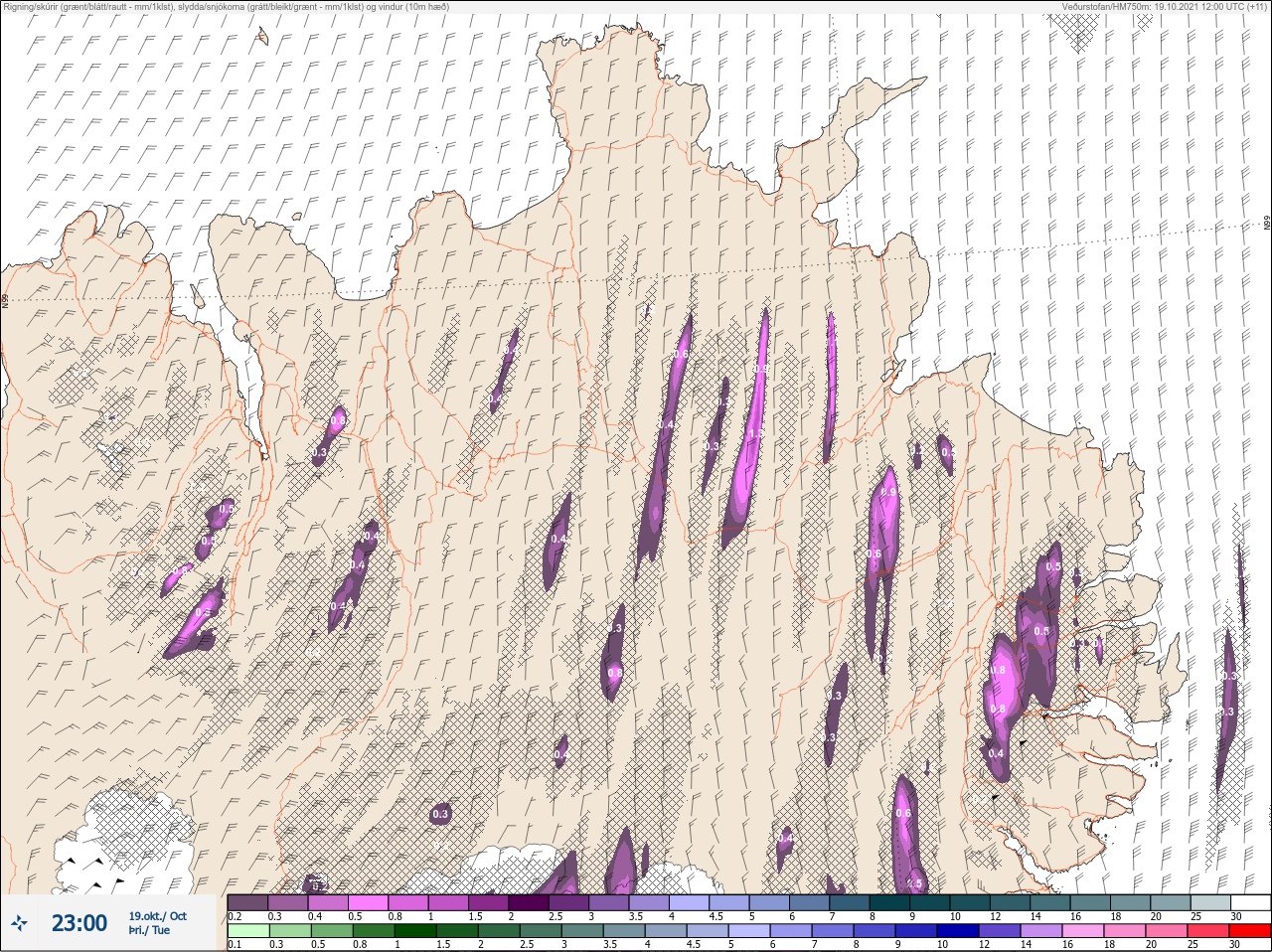The height and width of the screenshot is (952, 1272).
Task: Click the date label '19.okt./ Oct'
Action: pyautogui.click(x=157, y=915)
